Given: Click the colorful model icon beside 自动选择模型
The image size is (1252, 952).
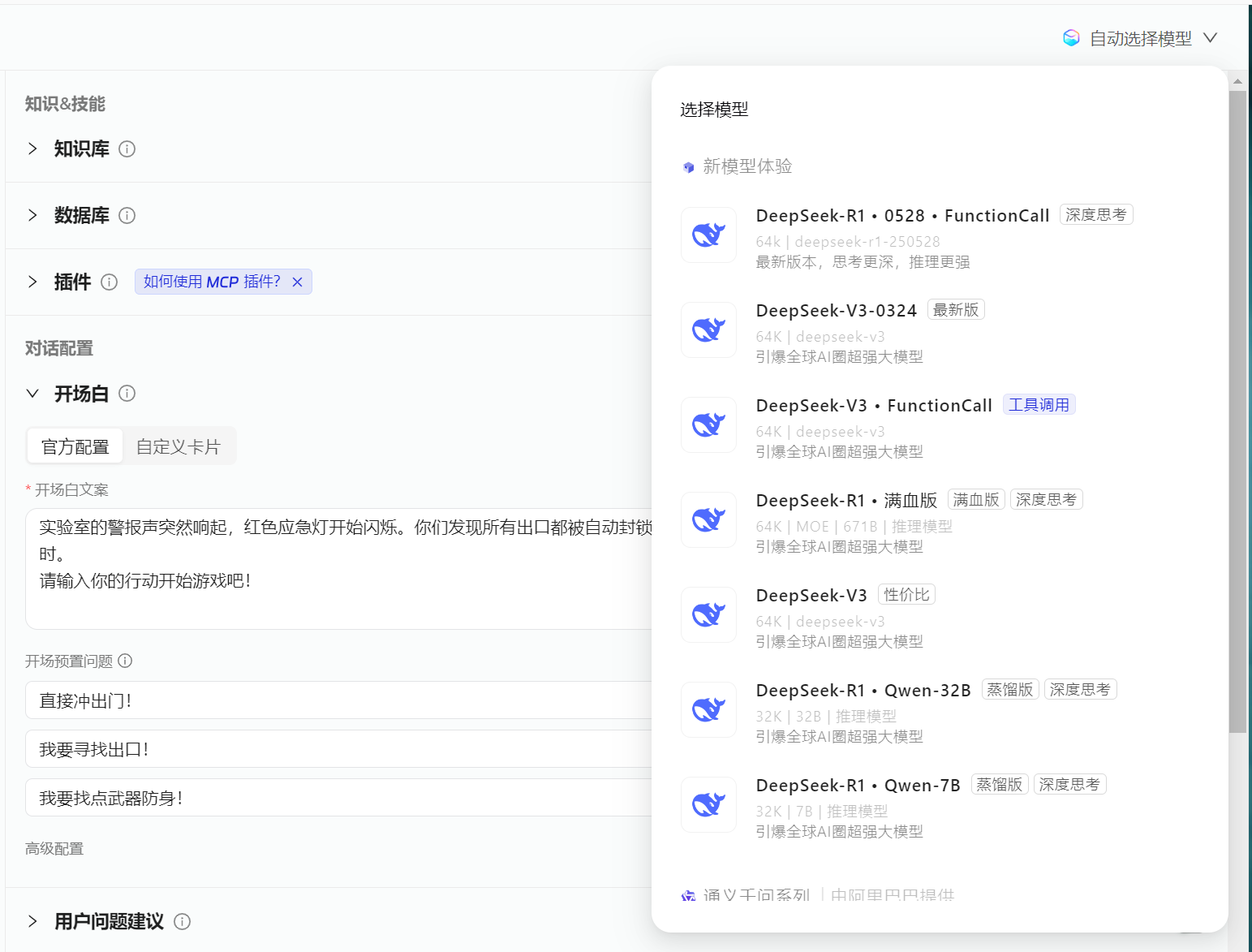Looking at the screenshot, I should coord(1071,38).
